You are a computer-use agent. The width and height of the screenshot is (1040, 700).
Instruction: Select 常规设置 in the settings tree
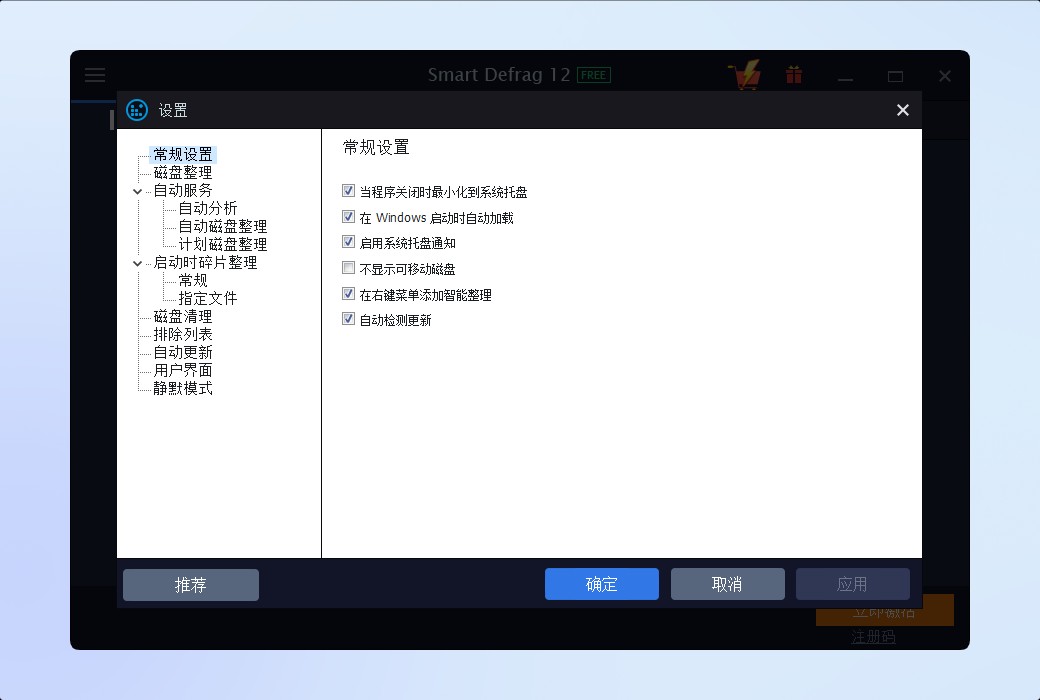click(x=183, y=155)
